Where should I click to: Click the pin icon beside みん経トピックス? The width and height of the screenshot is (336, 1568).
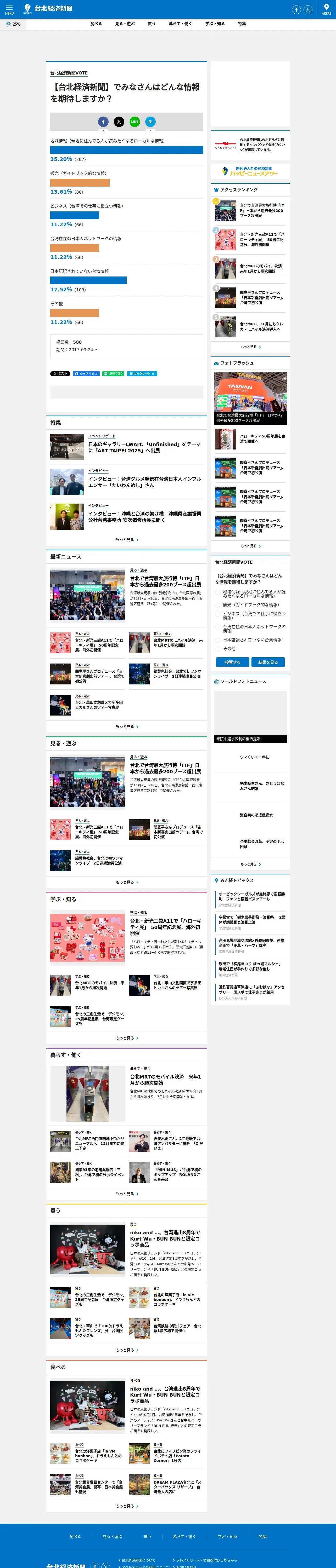click(216, 880)
